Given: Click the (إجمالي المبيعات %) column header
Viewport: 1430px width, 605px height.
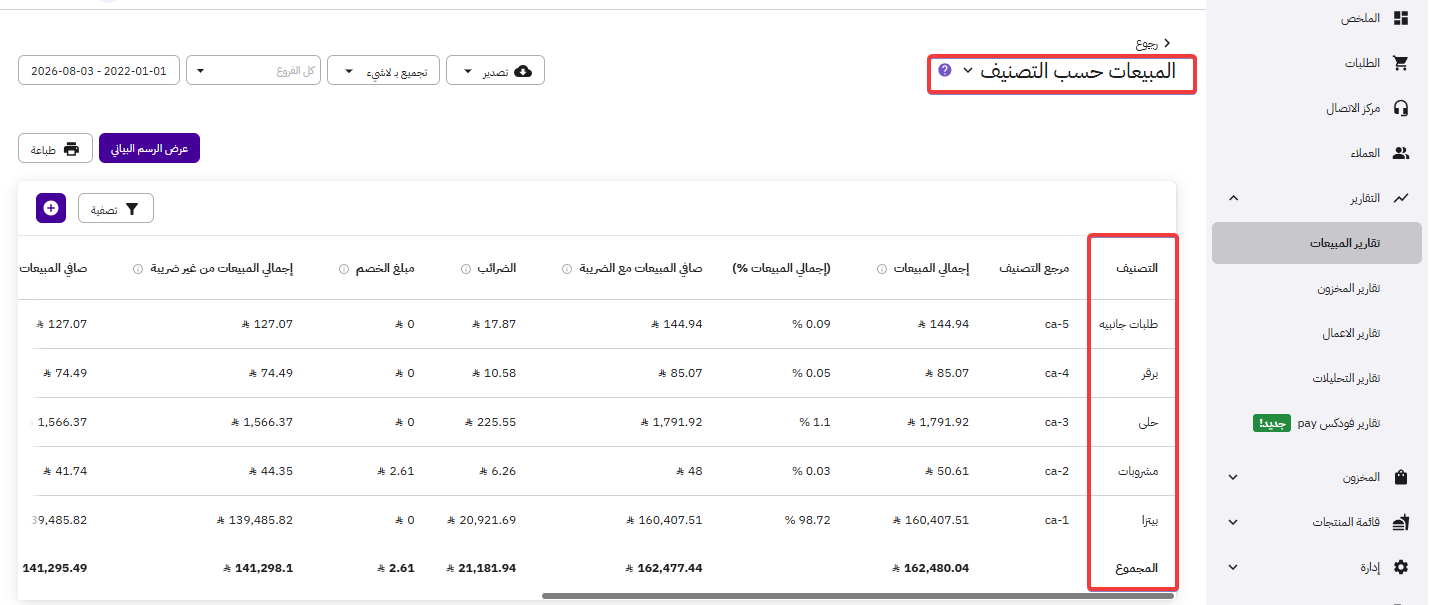Looking at the screenshot, I should pos(781,268).
